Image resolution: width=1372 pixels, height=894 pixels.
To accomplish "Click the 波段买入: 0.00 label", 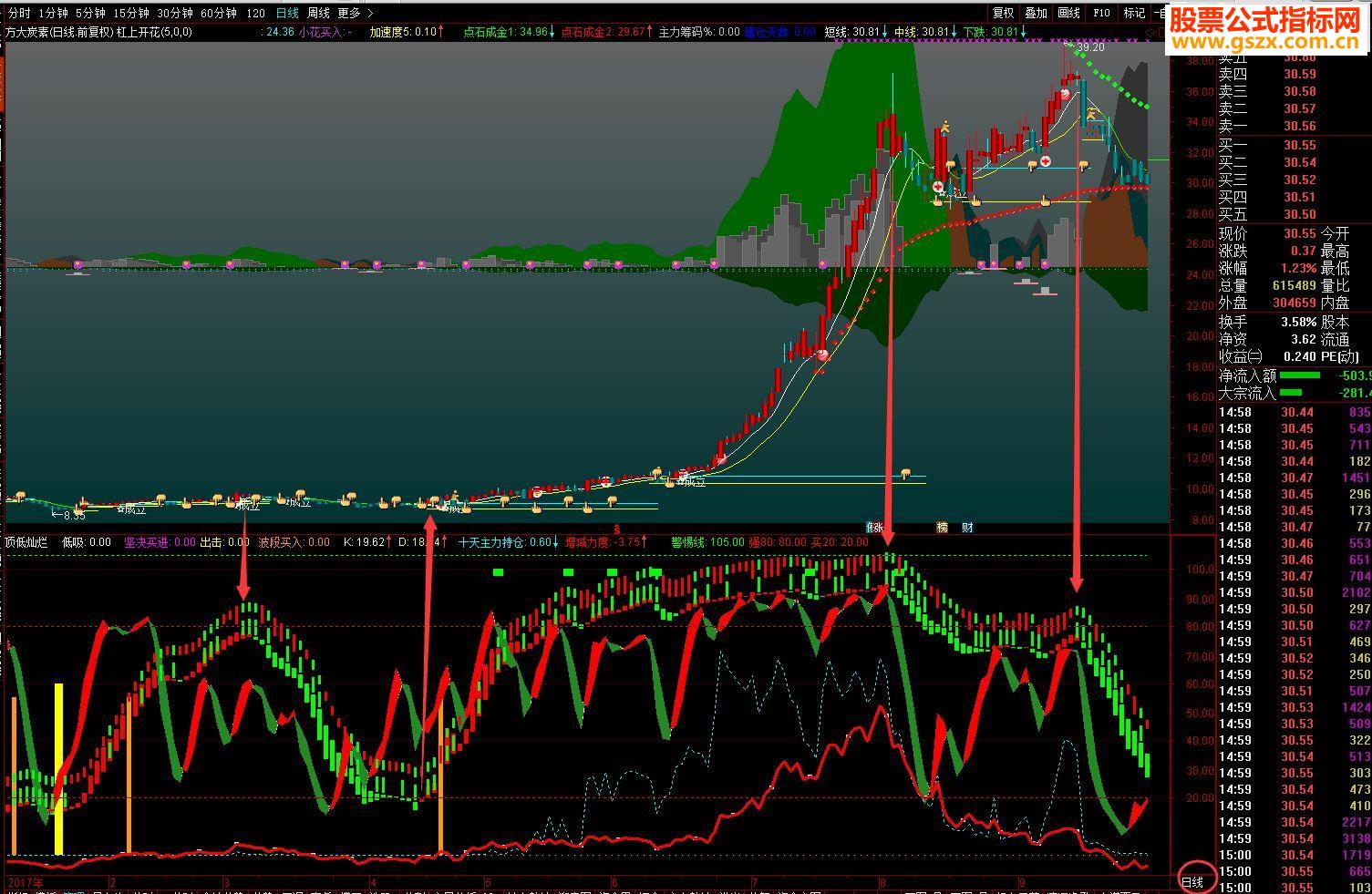I will [294, 541].
